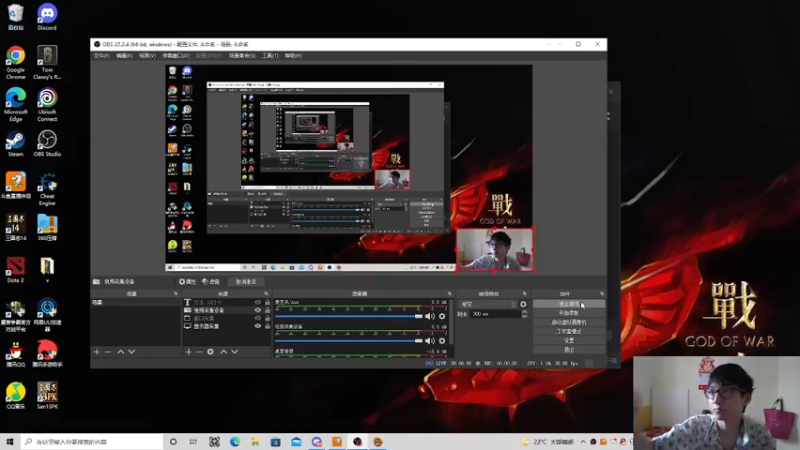This screenshot has width=800, height=450.
Task: Select the text (文本) source row
Action: click(x=227, y=303)
